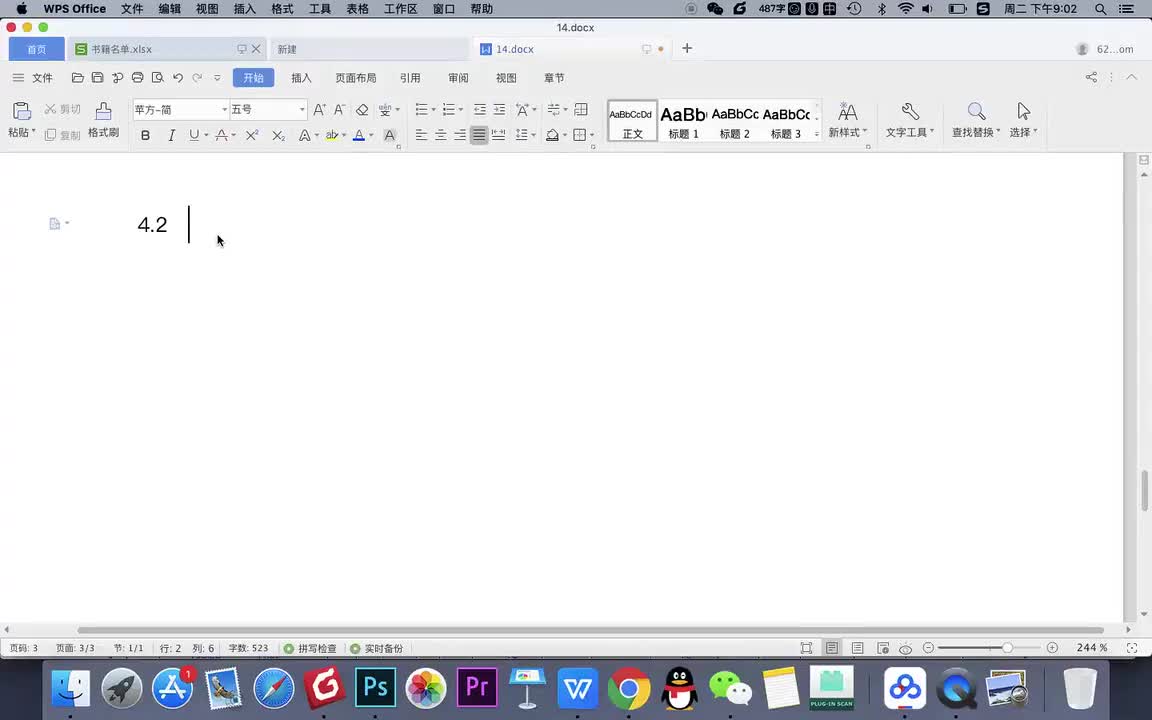1152x720 pixels.
Task: Click the share icon at top right
Action: click(1091, 77)
